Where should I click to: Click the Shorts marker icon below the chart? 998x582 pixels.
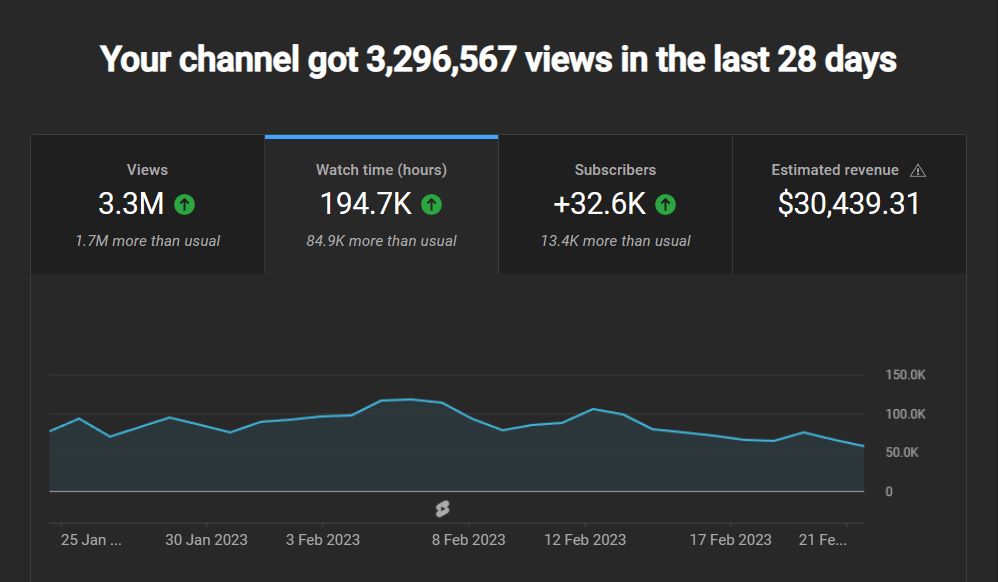point(442,509)
